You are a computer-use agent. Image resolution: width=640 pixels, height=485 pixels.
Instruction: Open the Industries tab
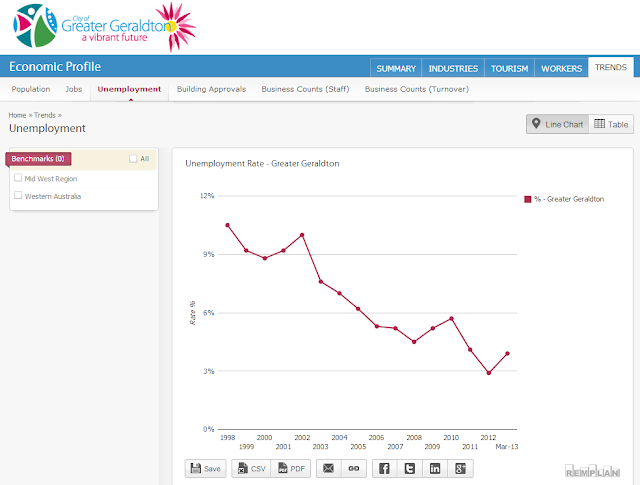pos(453,68)
